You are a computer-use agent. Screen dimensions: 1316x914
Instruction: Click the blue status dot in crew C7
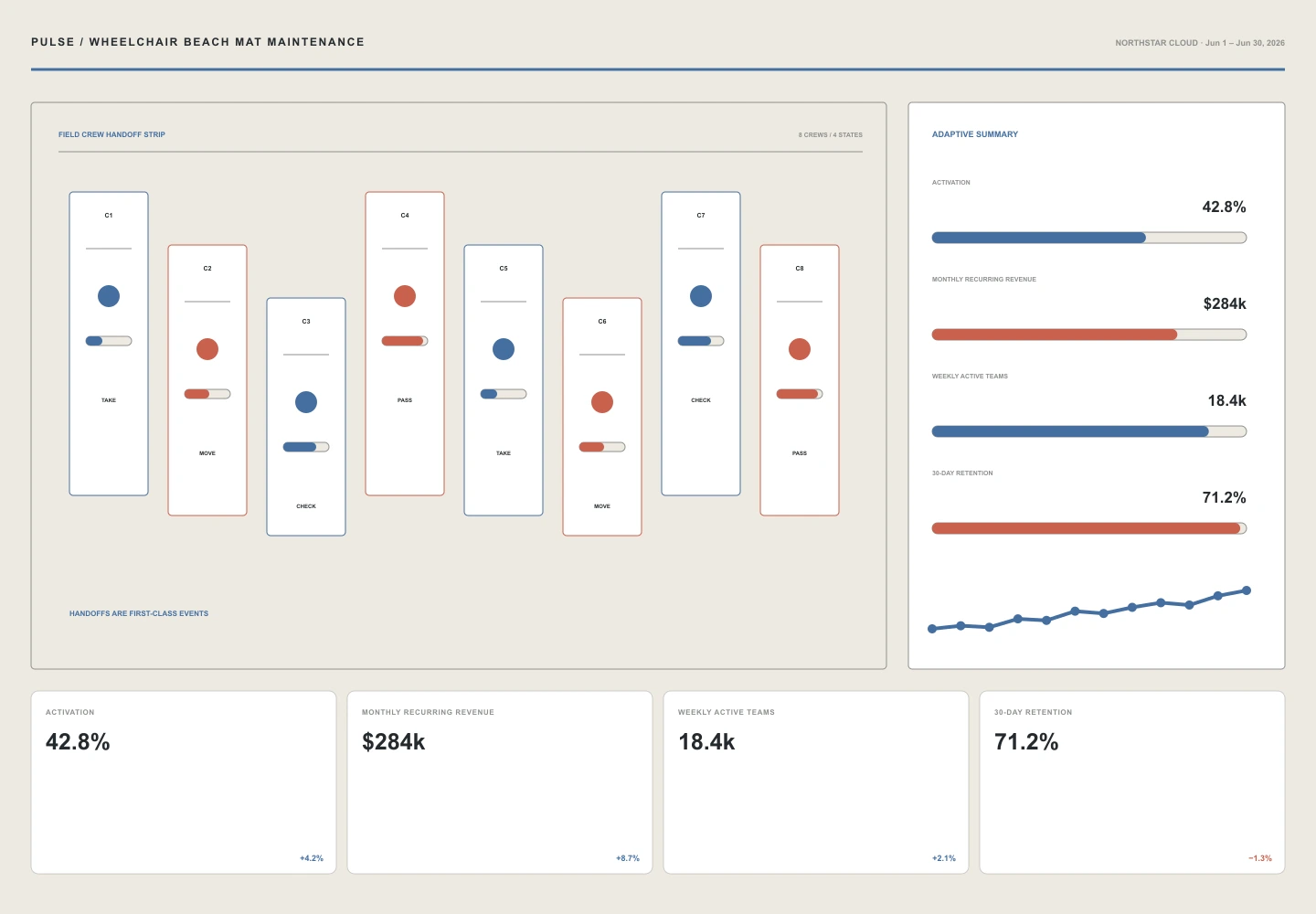[701, 296]
